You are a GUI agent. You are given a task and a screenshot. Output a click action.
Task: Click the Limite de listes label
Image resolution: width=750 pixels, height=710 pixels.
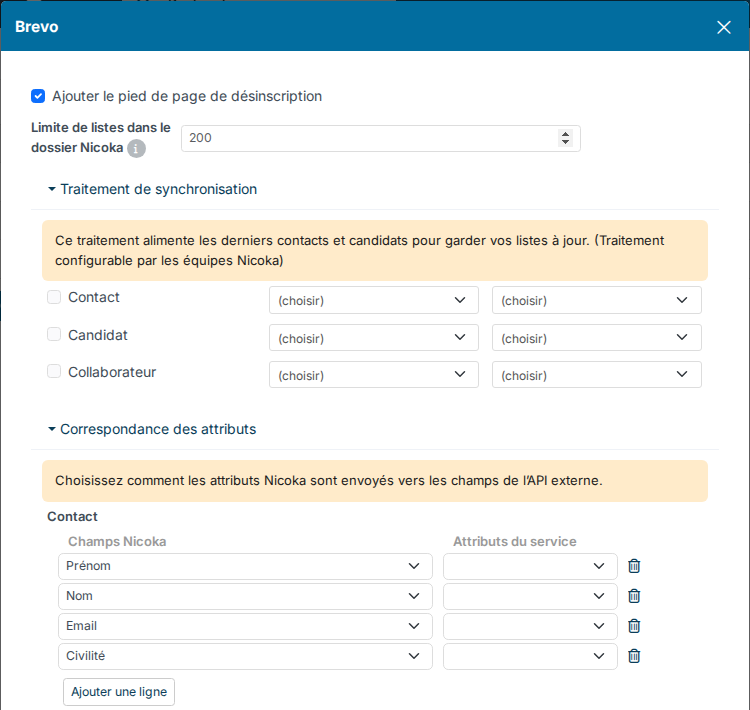click(x=101, y=138)
